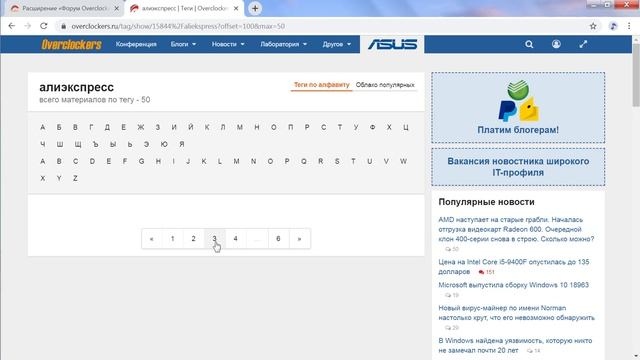Select Теги по алфавиту tab
The image size is (640, 360).
coord(322,85)
